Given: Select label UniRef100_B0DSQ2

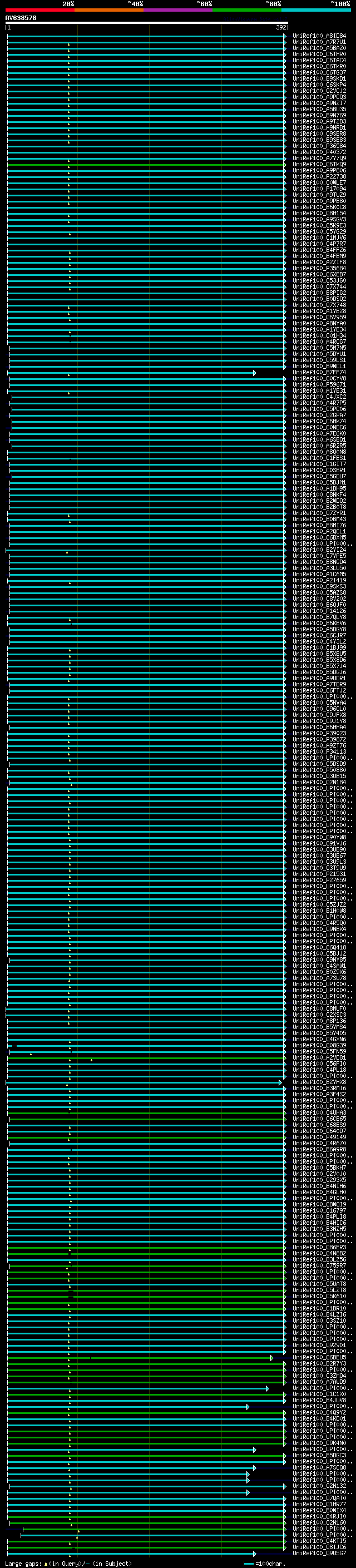Looking at the screenshot, I should (x=319, y=299).
